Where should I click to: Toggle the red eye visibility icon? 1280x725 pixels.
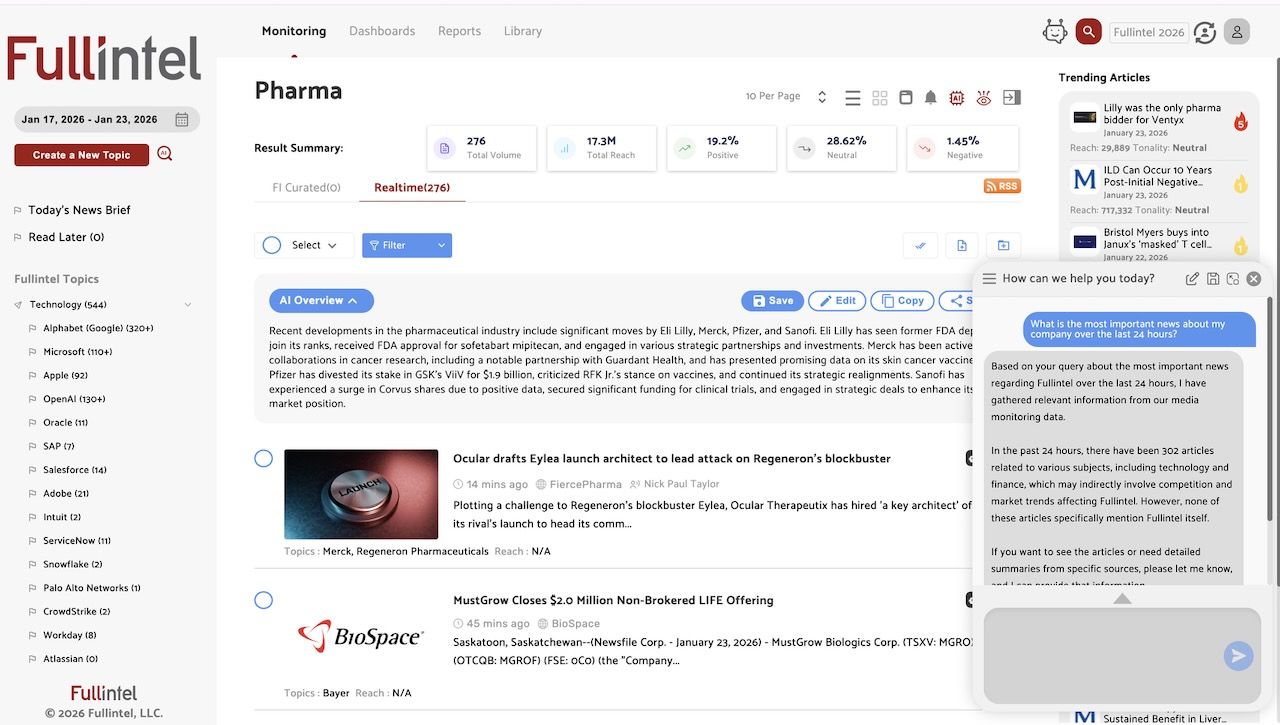pos(984,97)
